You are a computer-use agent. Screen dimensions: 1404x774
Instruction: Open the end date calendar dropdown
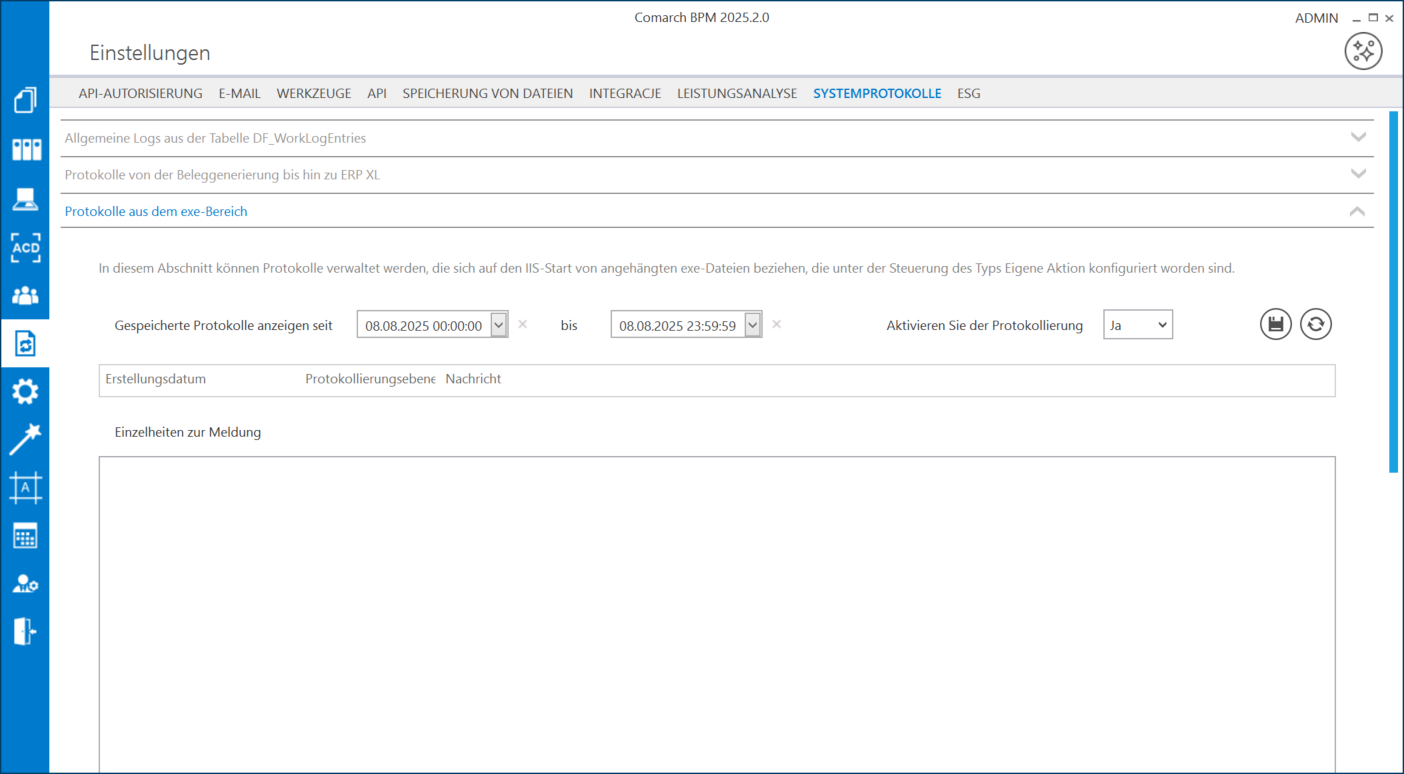point(753,325)
